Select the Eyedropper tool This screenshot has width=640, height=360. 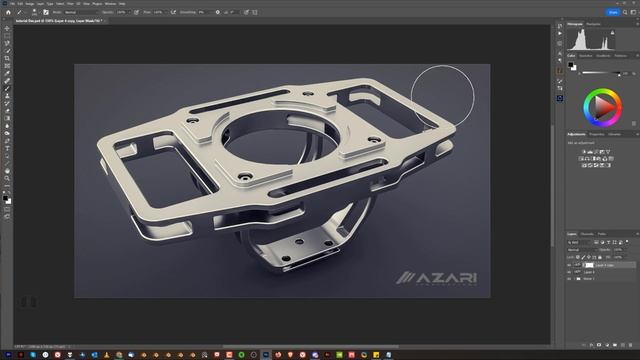7,73
